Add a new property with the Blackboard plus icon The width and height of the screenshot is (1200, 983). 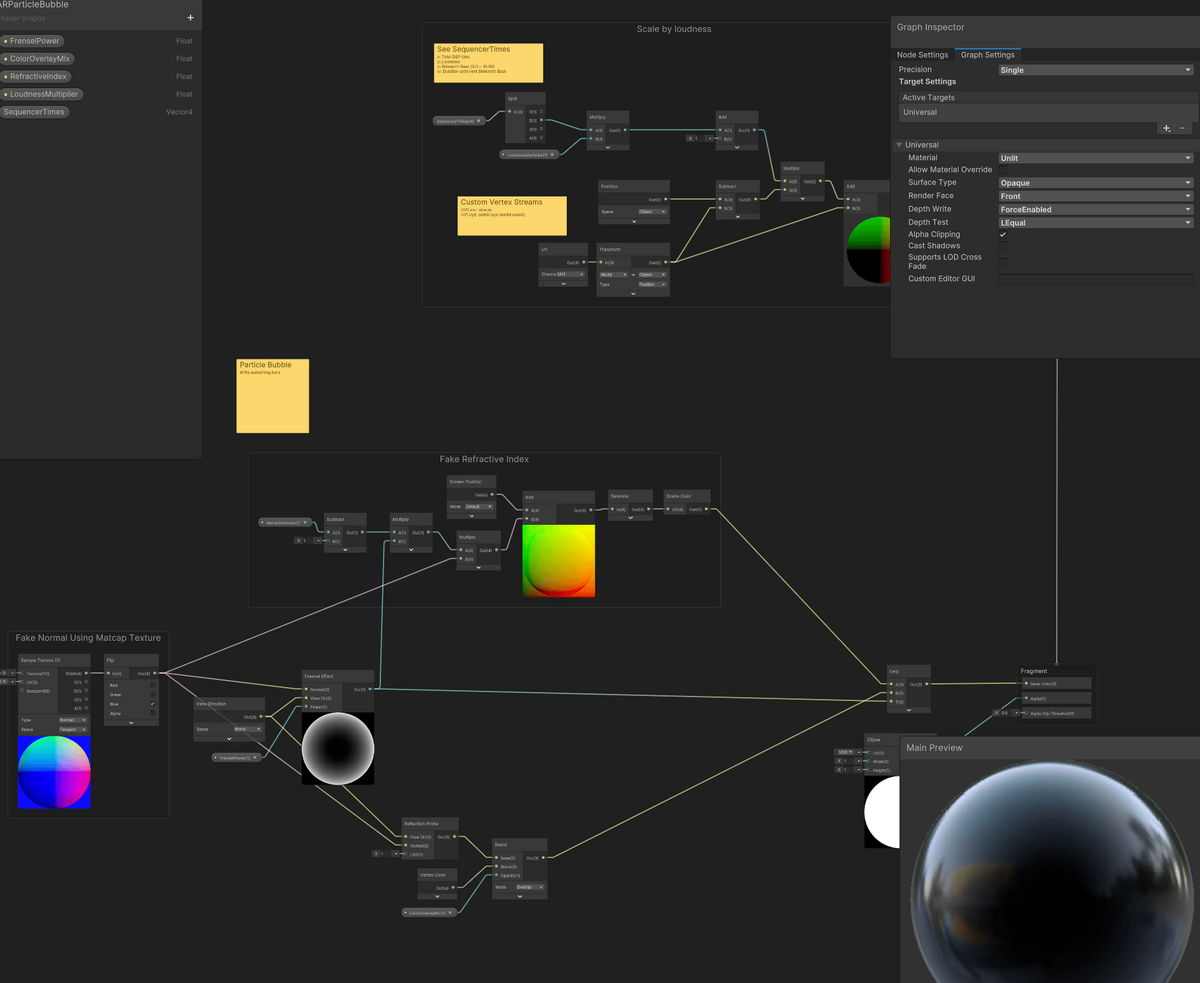tap(191, 18)
